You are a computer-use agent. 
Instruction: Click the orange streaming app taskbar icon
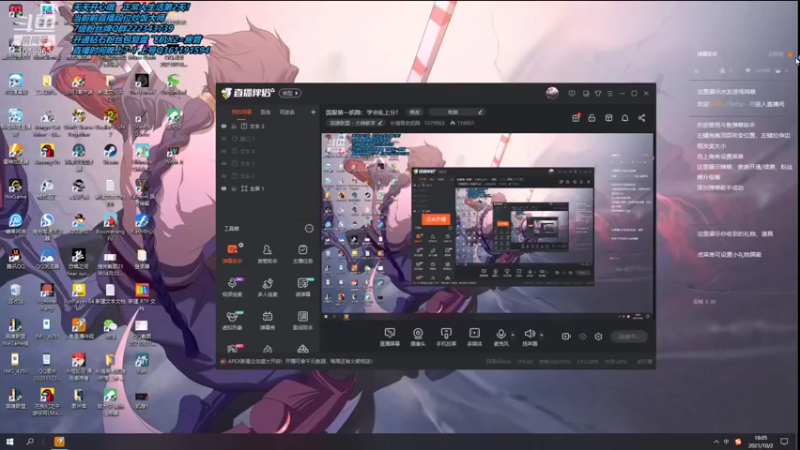(x=60, y=441)
